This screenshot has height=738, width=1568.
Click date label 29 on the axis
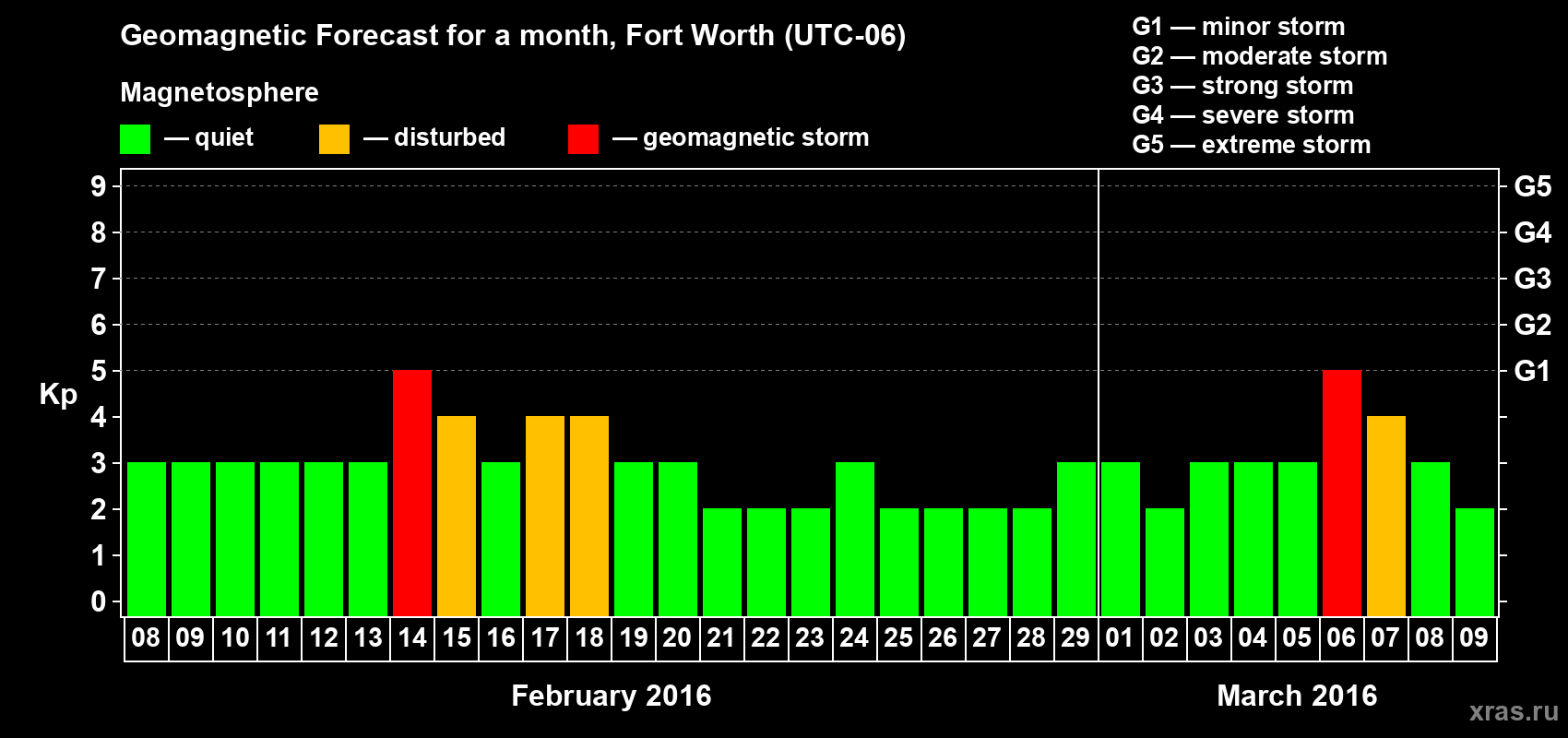[x=1075, y=638]
